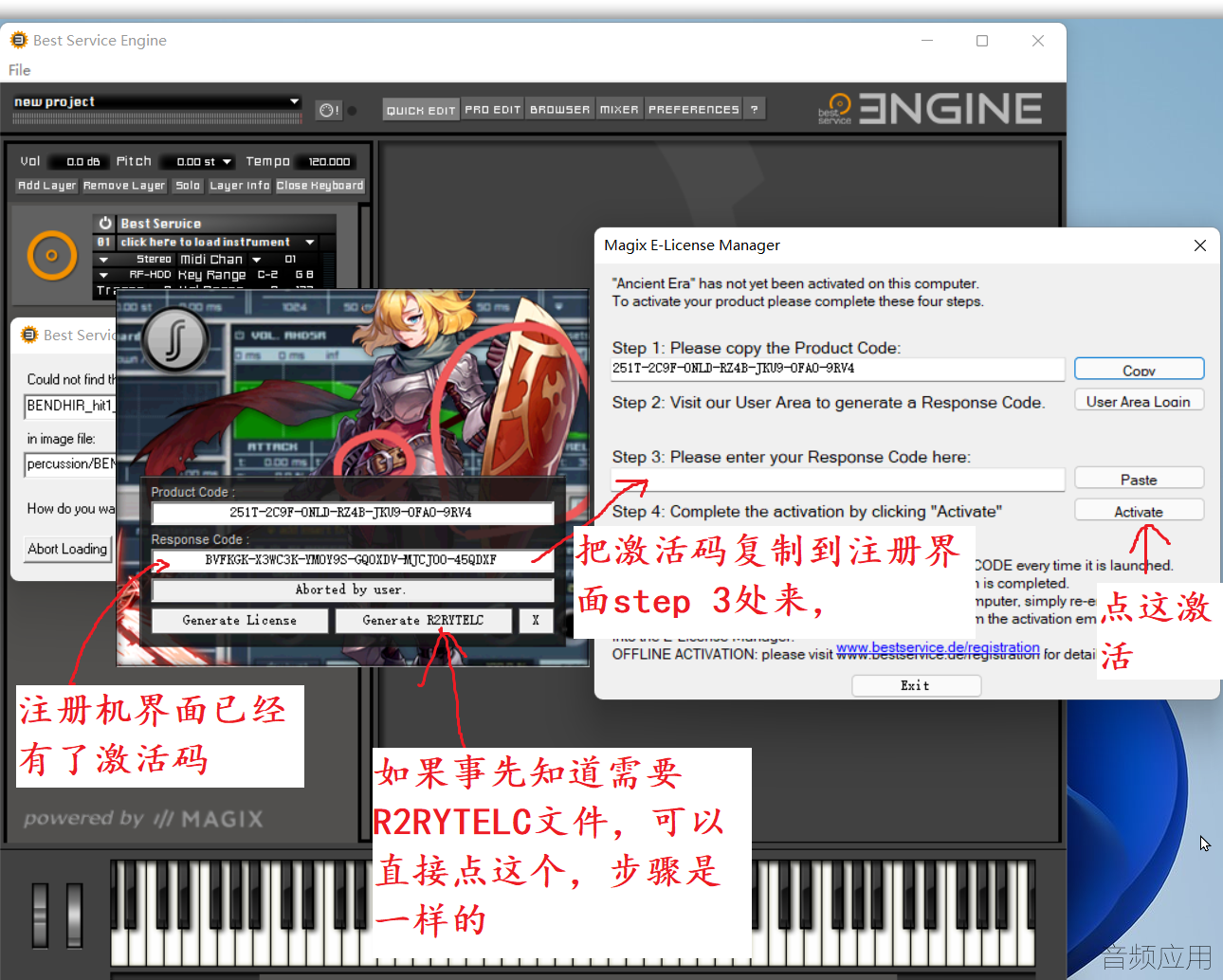This screenshot has width=1223, height=980.
Task: Switch to the Browser tab
Action: point(559,110)
